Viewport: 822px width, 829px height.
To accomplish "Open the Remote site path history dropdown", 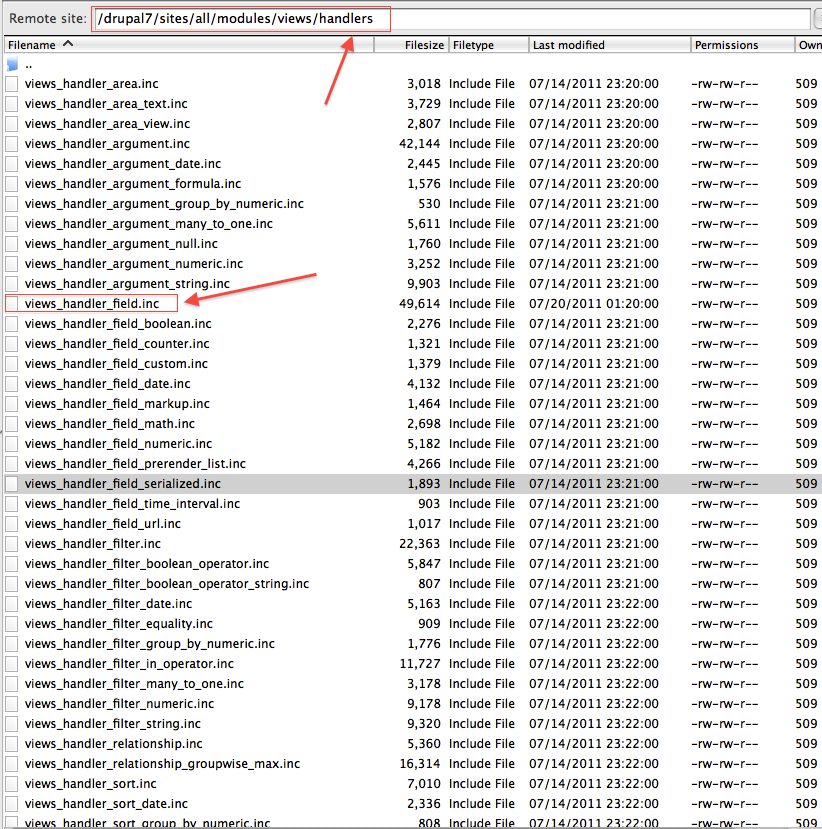I will click(x=817, y=19).
